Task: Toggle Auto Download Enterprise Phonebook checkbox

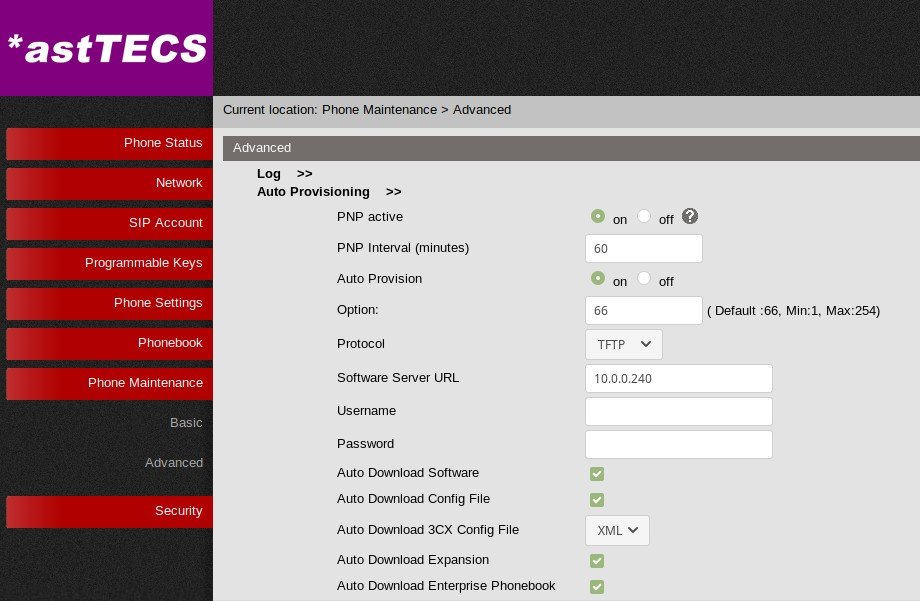Action: (597, 586)
